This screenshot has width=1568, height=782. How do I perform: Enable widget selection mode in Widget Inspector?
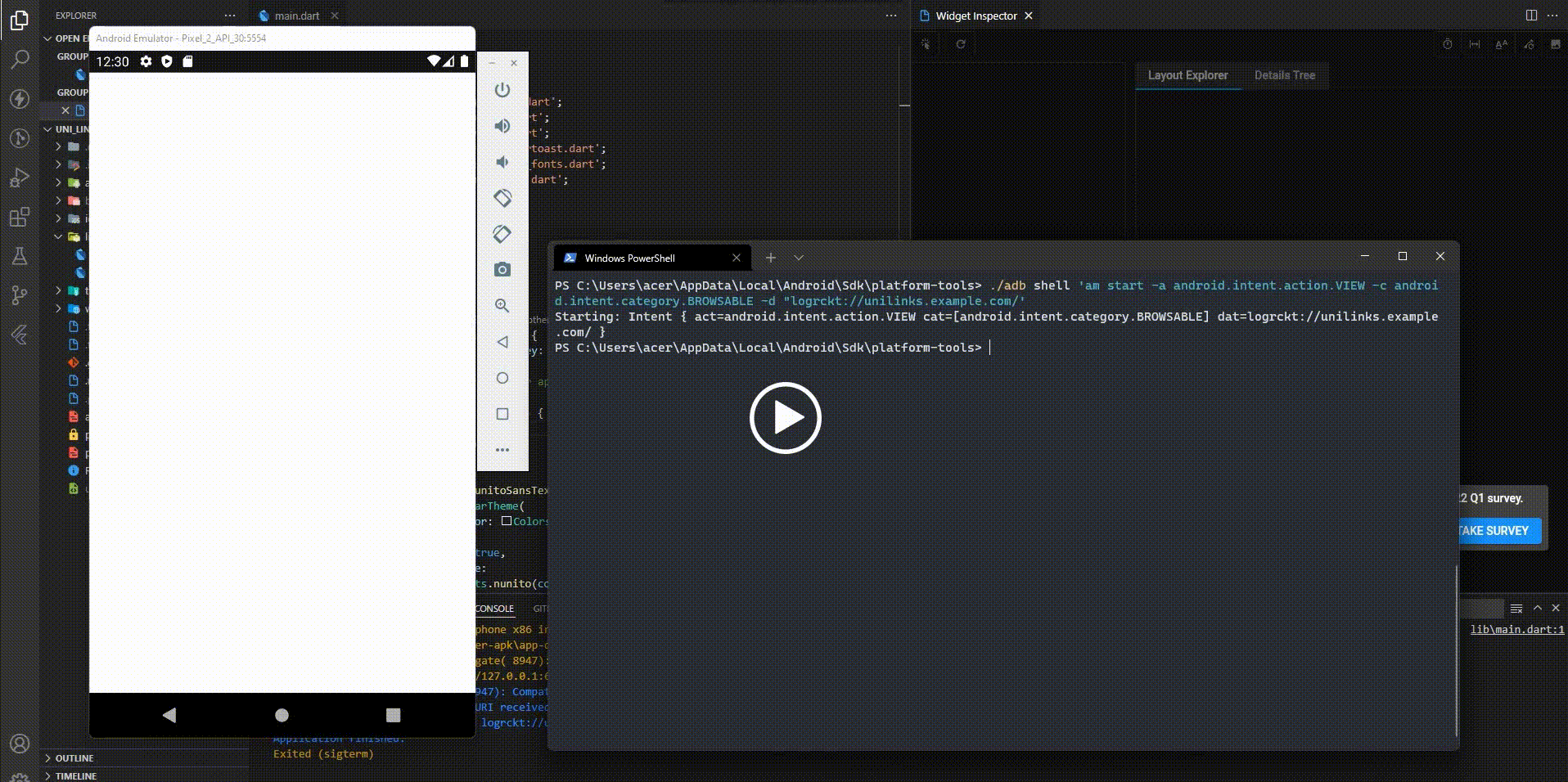click(924, 45)
